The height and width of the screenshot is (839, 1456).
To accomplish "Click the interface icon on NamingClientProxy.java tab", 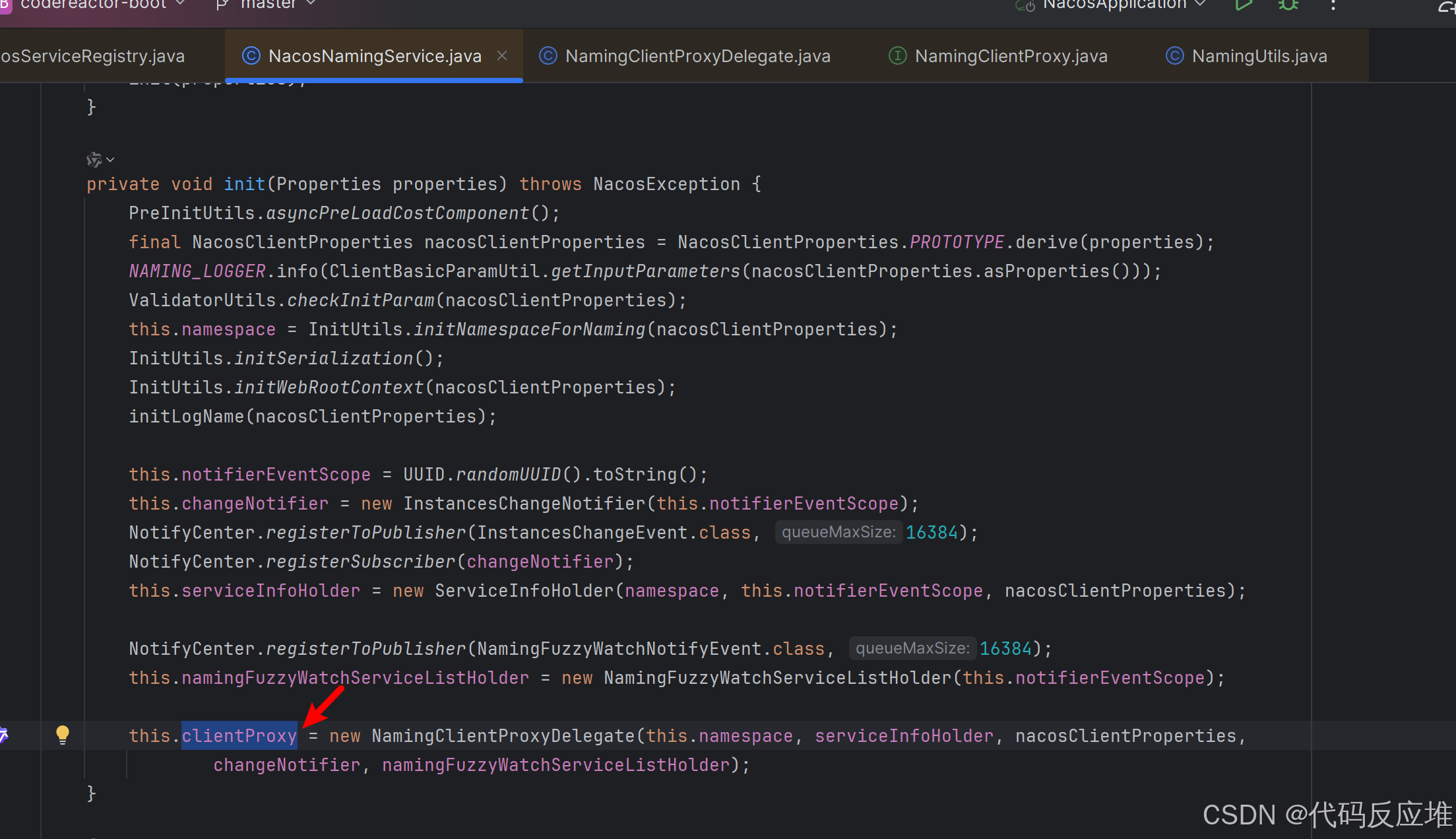I will pos(897,56).
